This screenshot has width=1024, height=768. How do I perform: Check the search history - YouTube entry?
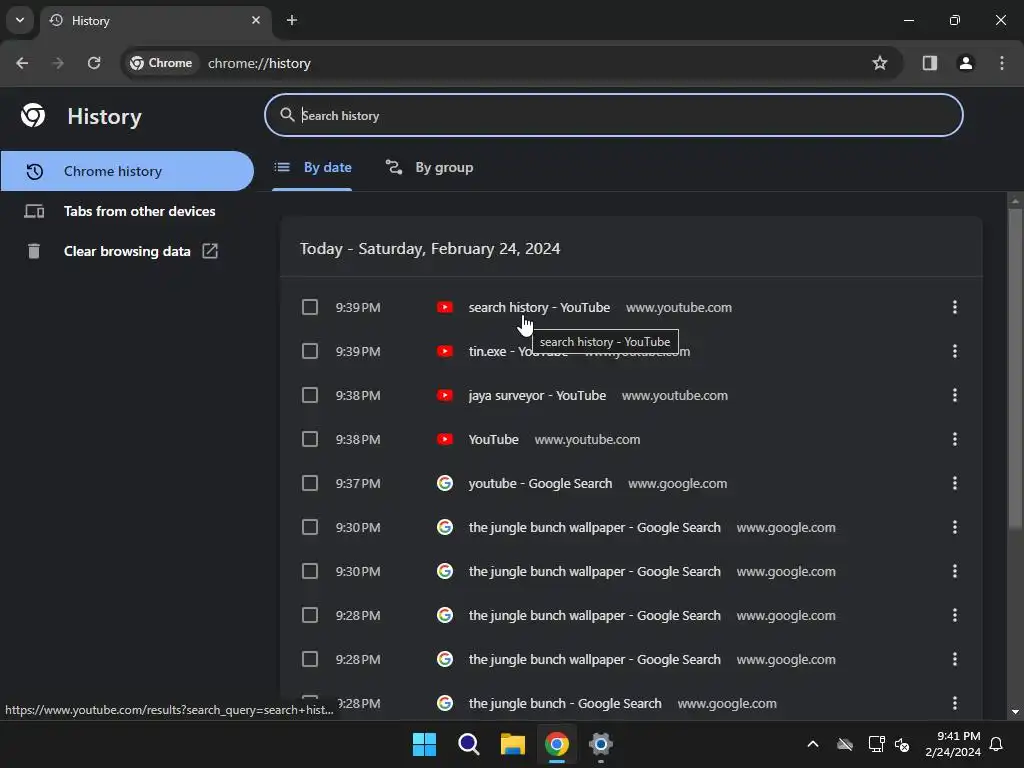point(310,307)
